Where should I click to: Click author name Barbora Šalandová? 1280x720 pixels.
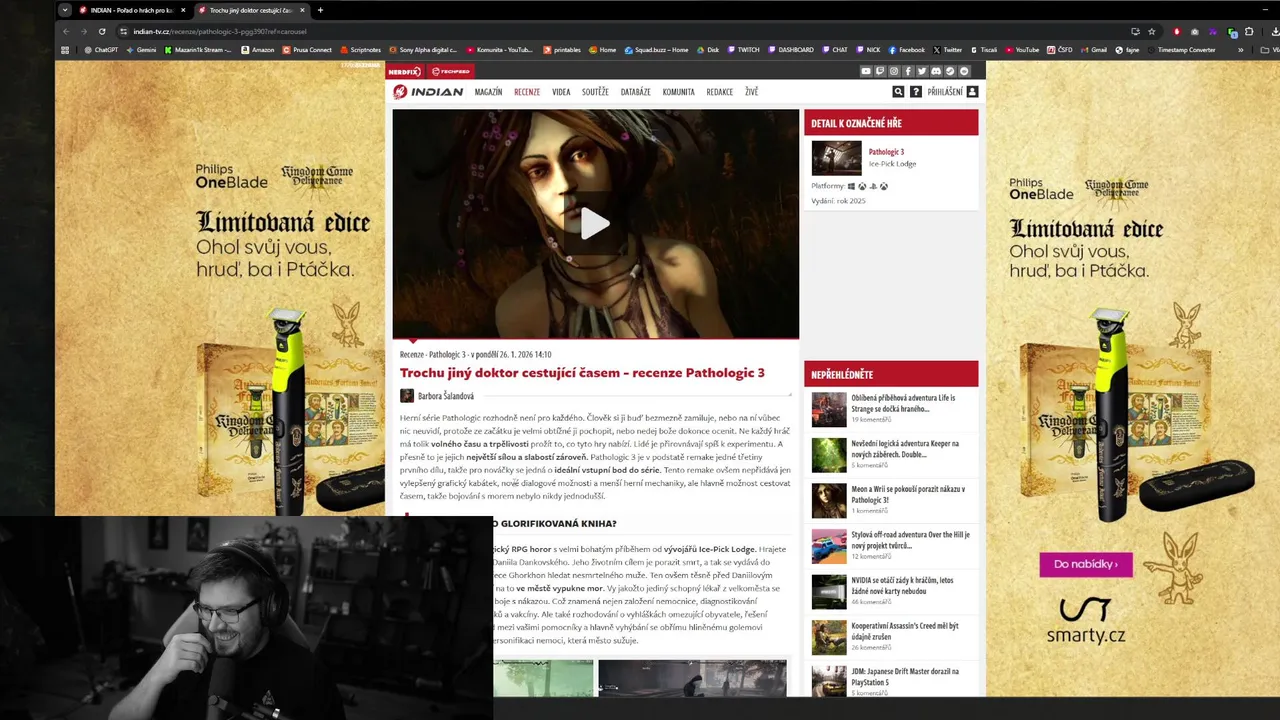coord(446,396)
